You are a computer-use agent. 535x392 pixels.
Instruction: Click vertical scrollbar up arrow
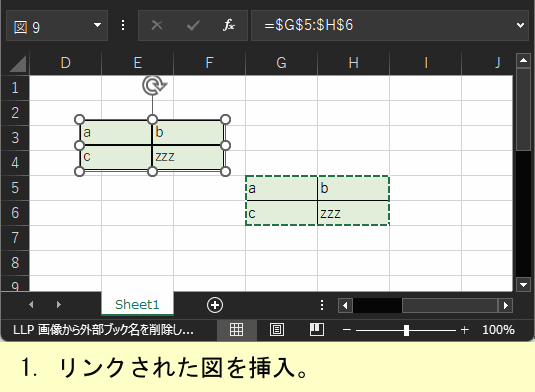523,60
